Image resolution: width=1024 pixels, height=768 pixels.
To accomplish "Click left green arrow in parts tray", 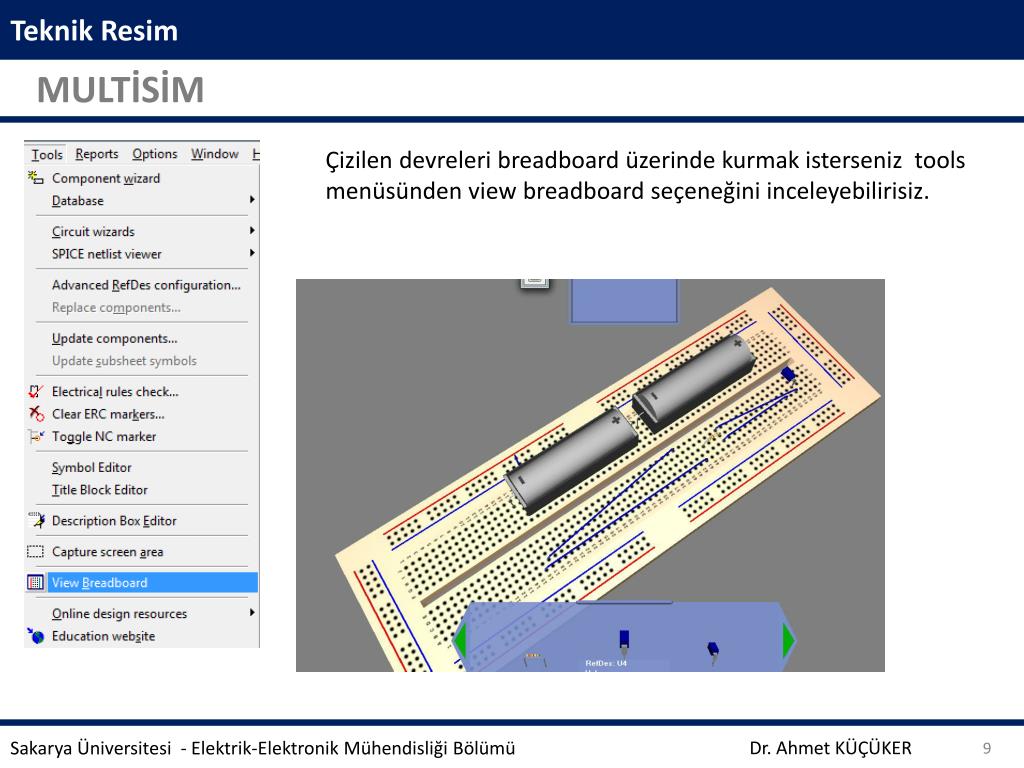I will point(461,641).
